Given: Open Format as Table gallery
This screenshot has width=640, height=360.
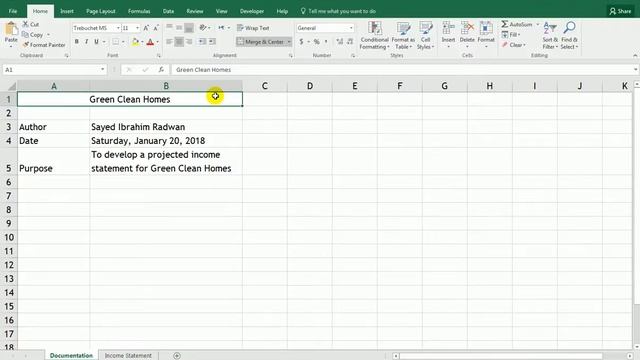Looking at the screenshot, I should point(403,36).
